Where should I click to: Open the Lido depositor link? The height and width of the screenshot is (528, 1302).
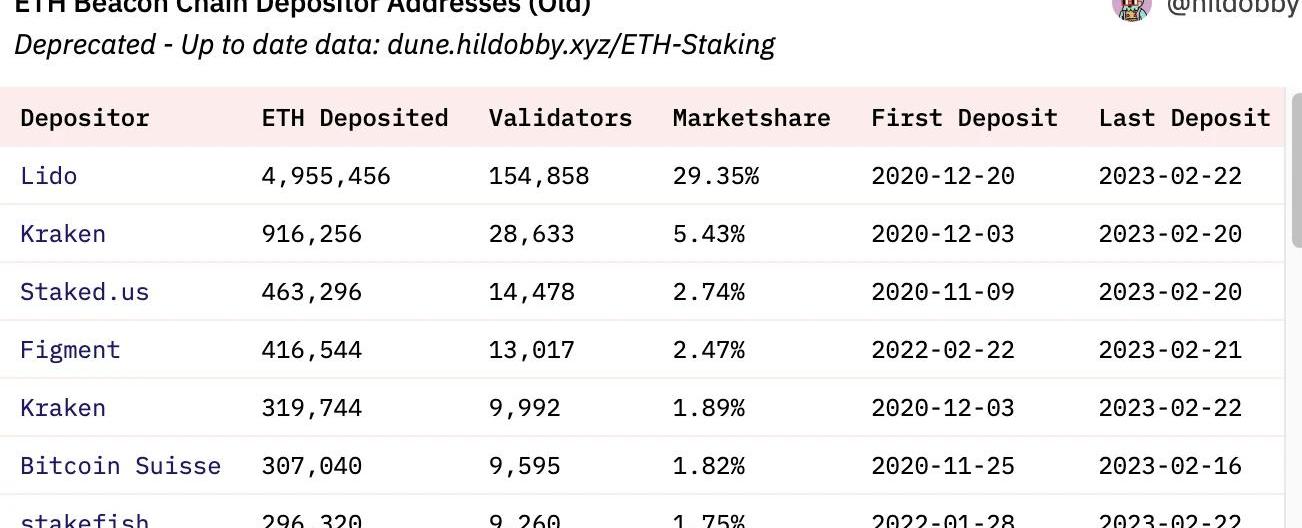point(48,176)
